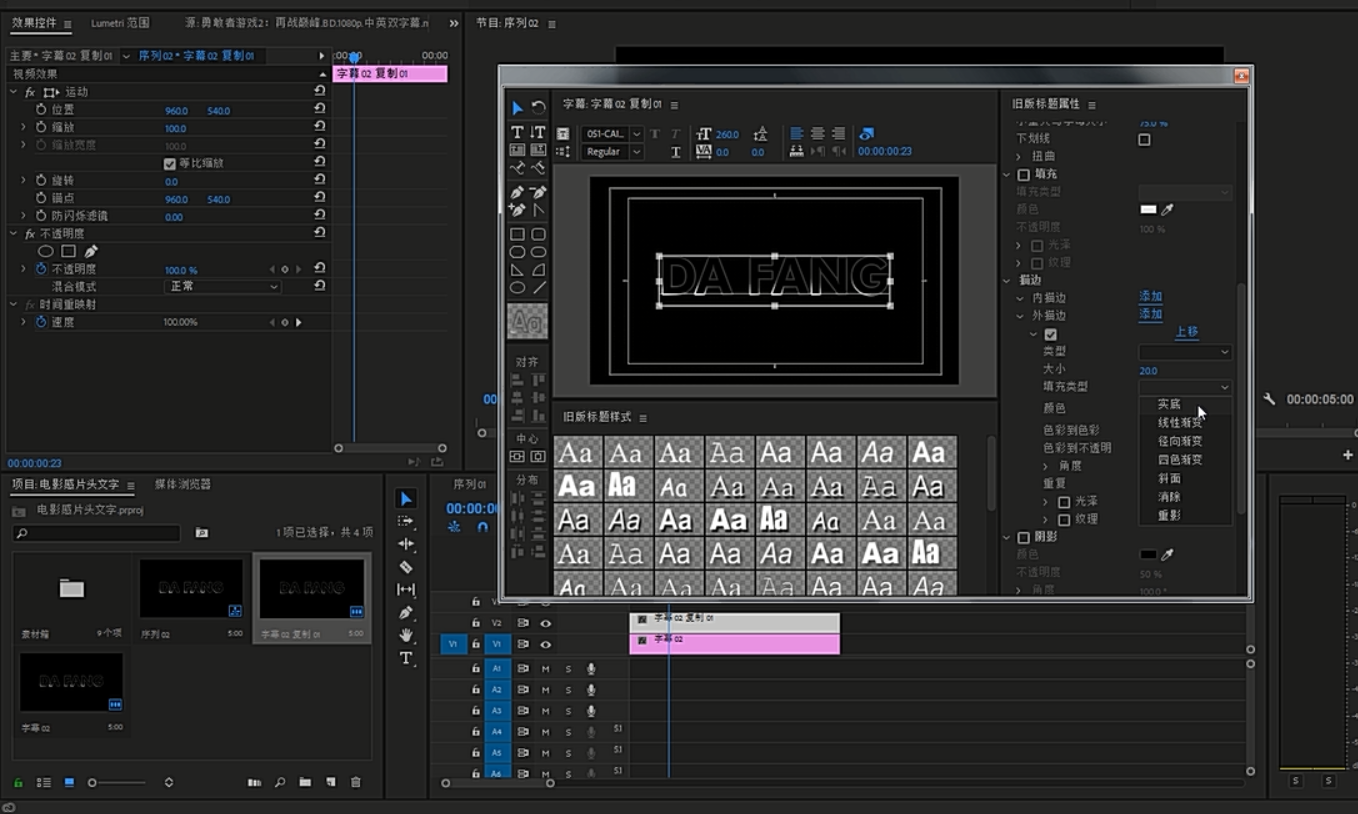The width and height of the screenshot is (1358, 814).
Task: Uncheck the outer stroke enable checkbox
Action: point(1050,334)
